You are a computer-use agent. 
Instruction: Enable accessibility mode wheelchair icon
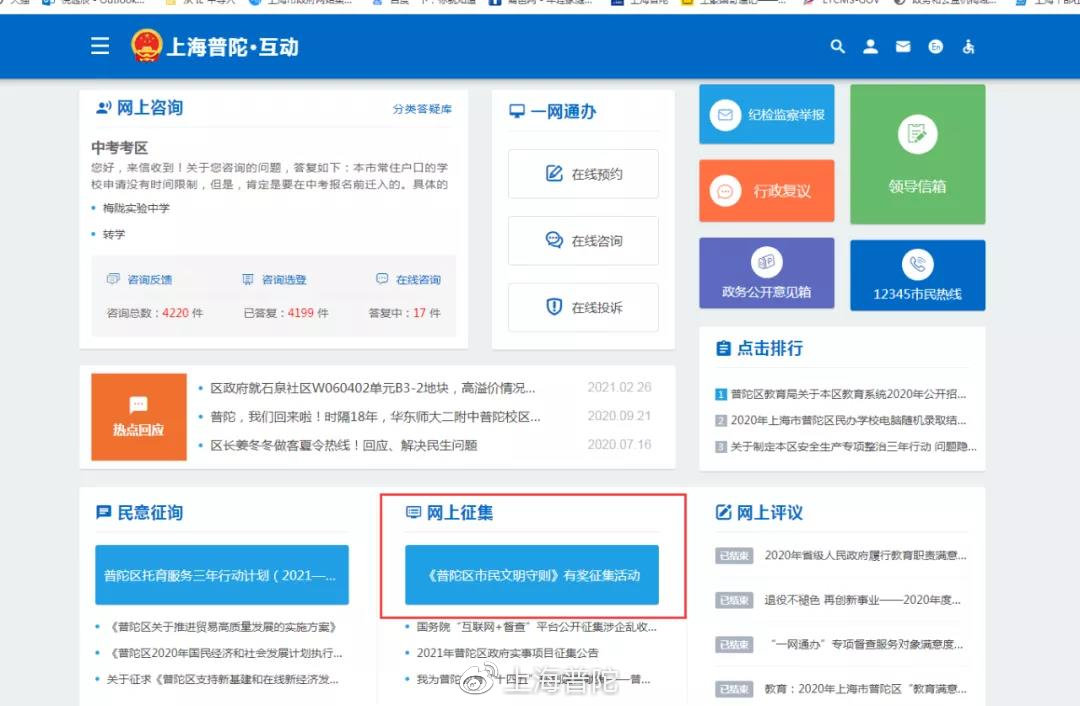coord(968,46)
